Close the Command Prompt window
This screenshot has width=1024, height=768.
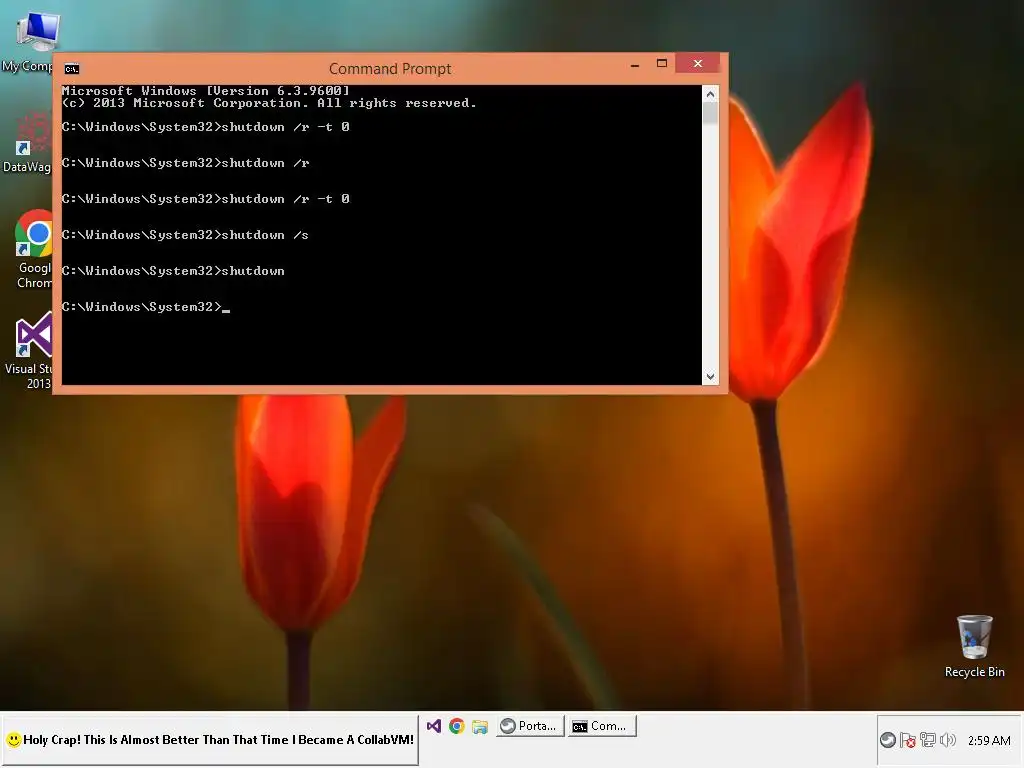[697, 63]
